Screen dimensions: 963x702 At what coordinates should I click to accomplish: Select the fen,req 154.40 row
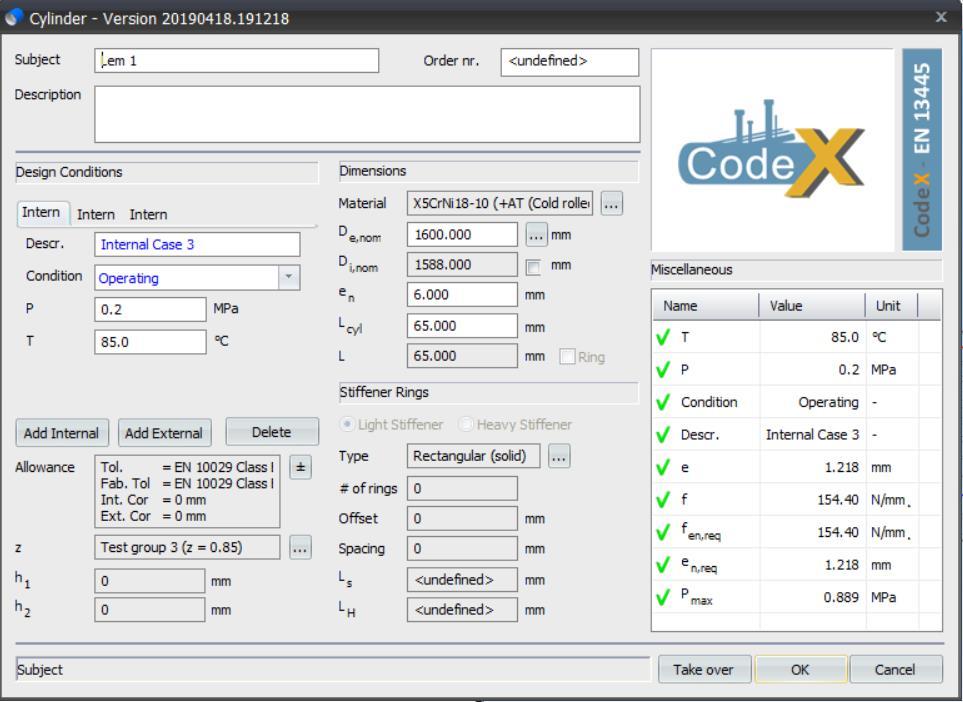click(x=797, y=532)
